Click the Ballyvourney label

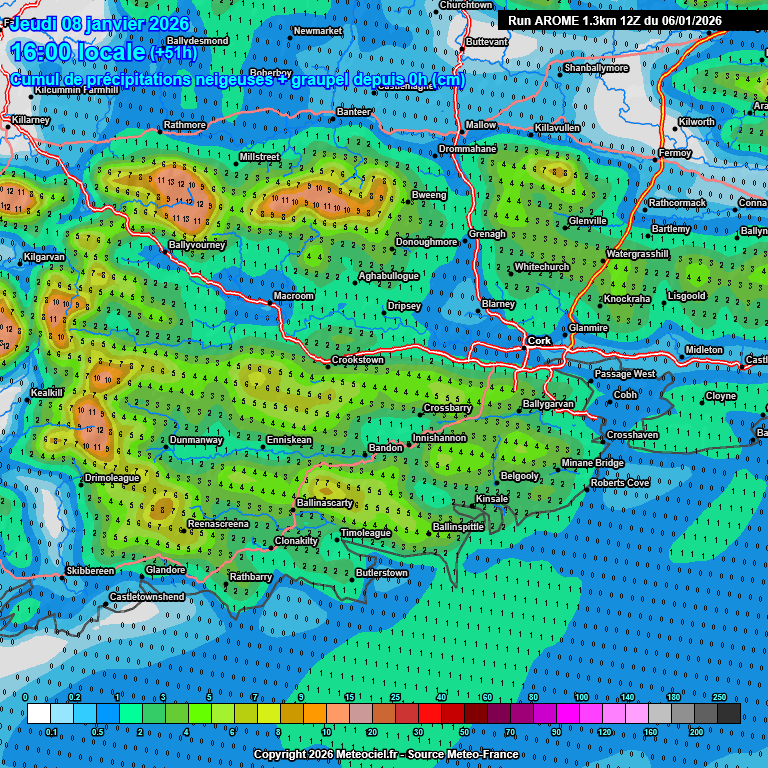(197, 244)
